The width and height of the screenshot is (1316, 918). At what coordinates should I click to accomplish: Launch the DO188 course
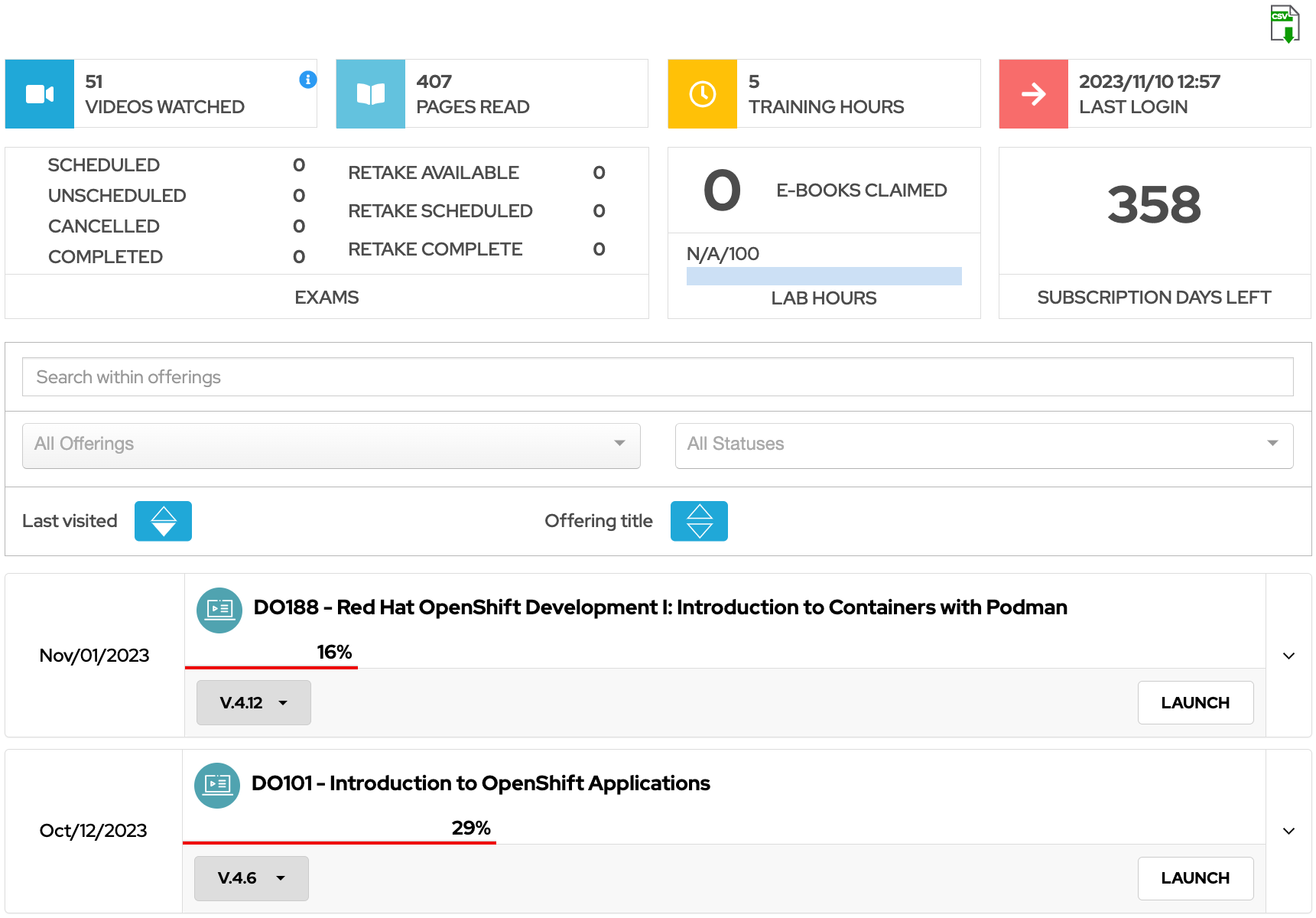click(x=1195, y=702)
